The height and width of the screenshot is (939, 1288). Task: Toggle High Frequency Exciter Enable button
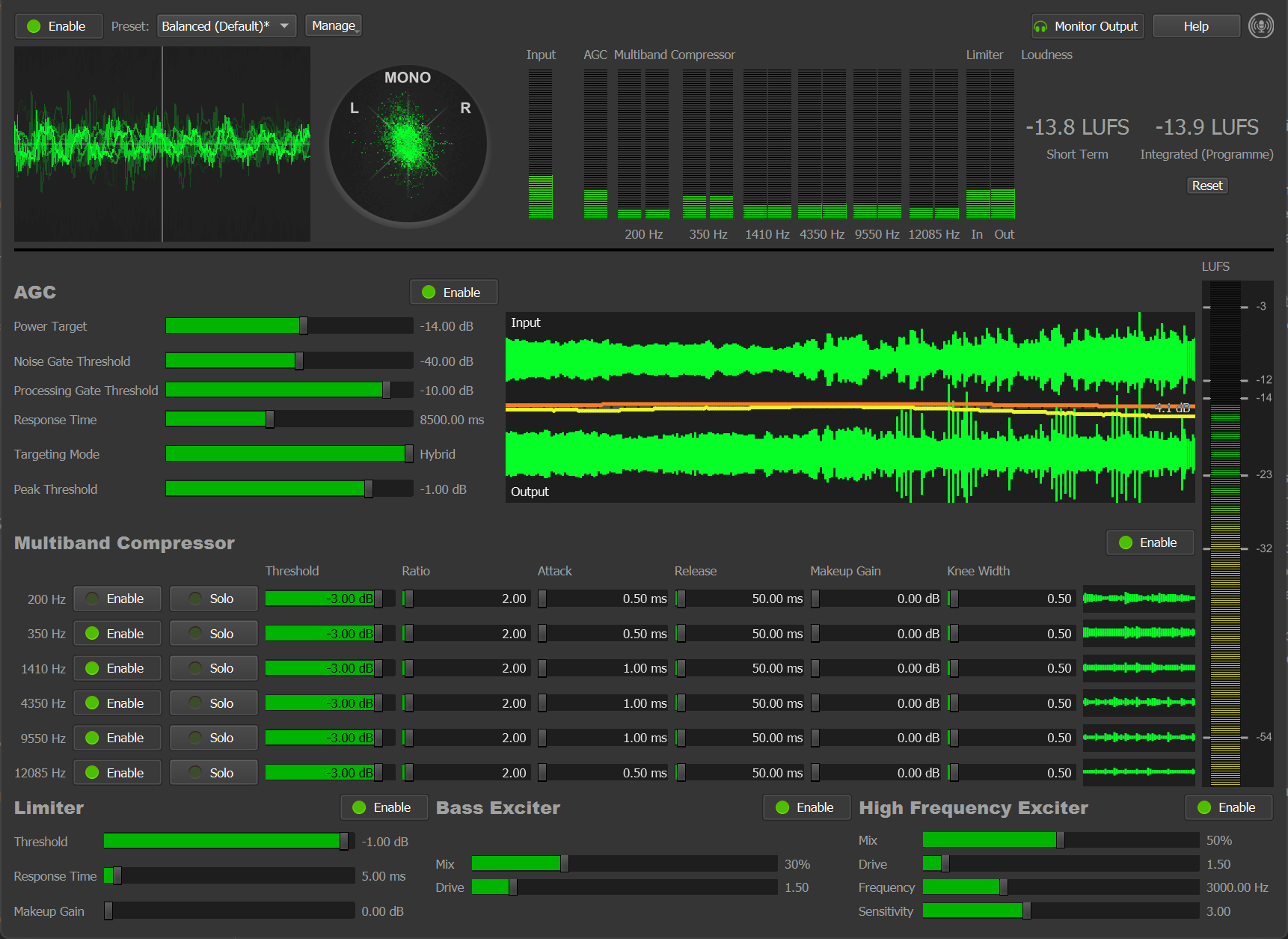pyautogui.click(x=1228, y=807)
